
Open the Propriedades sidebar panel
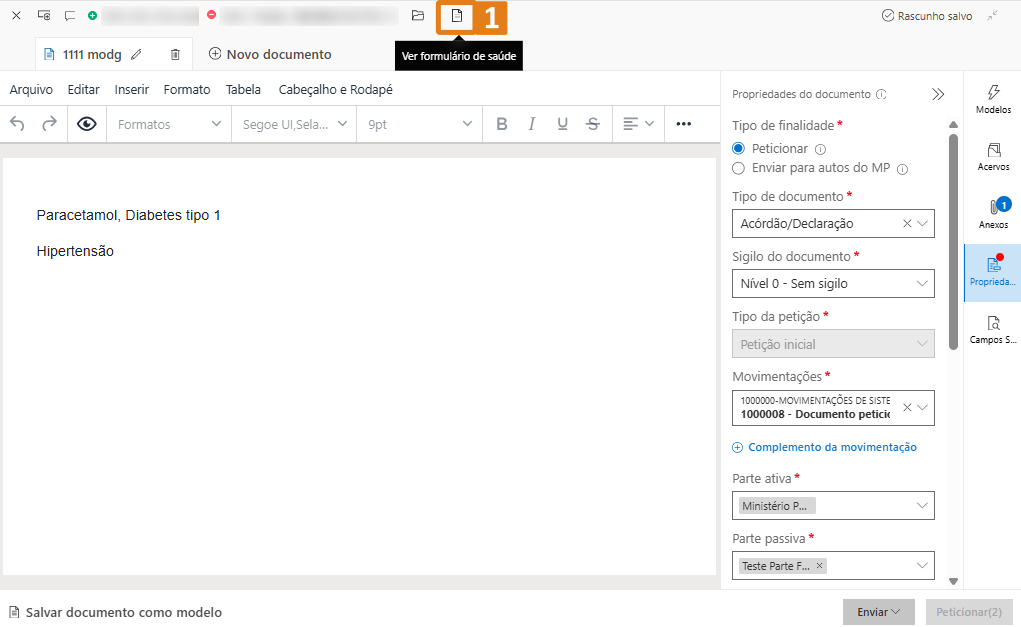(x=992, y=271)
